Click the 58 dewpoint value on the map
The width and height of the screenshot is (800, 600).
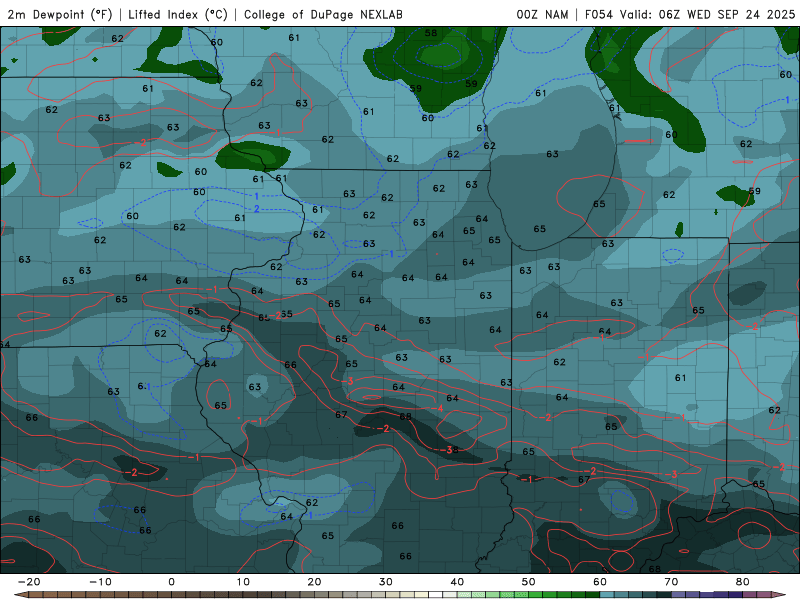point(431,33)
